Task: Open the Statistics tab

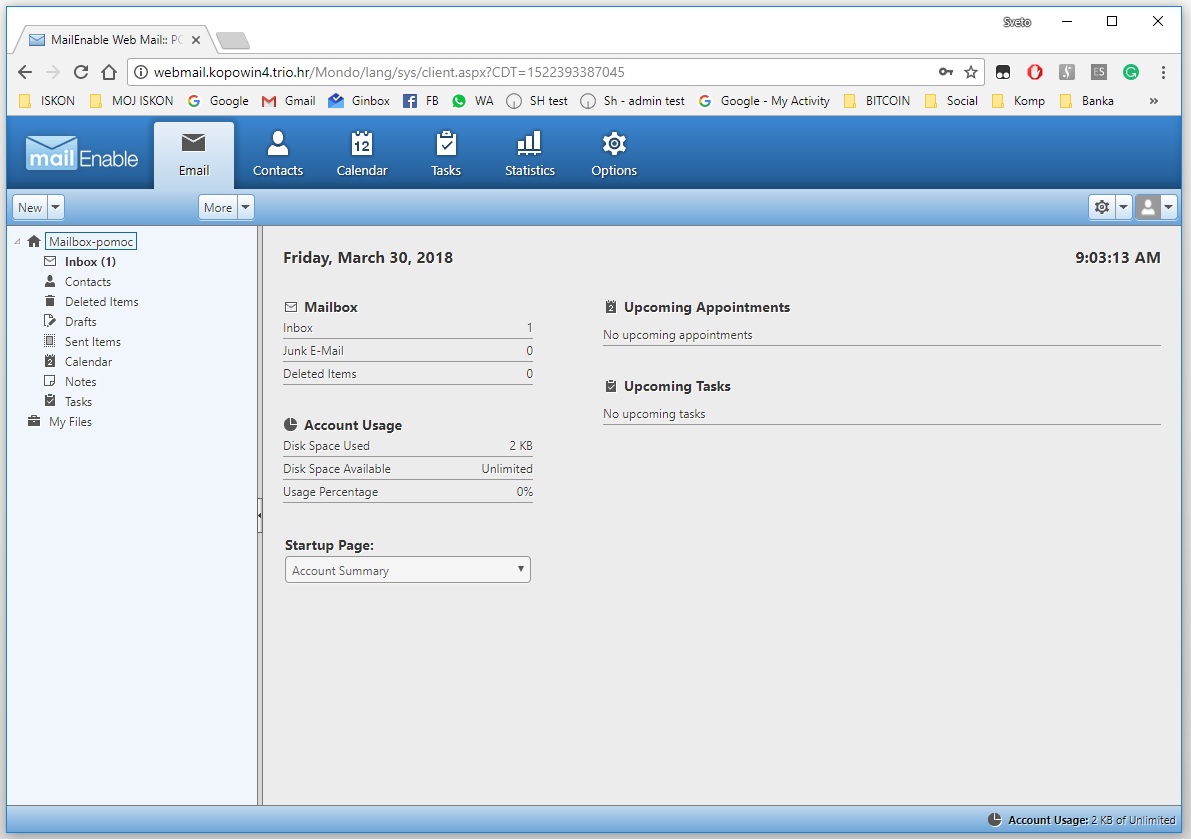Action: coord(529,155)
